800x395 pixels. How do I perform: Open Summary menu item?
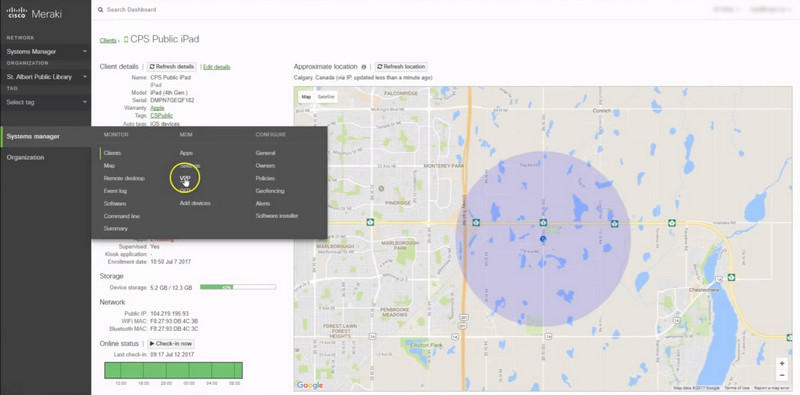click(115, 229)
